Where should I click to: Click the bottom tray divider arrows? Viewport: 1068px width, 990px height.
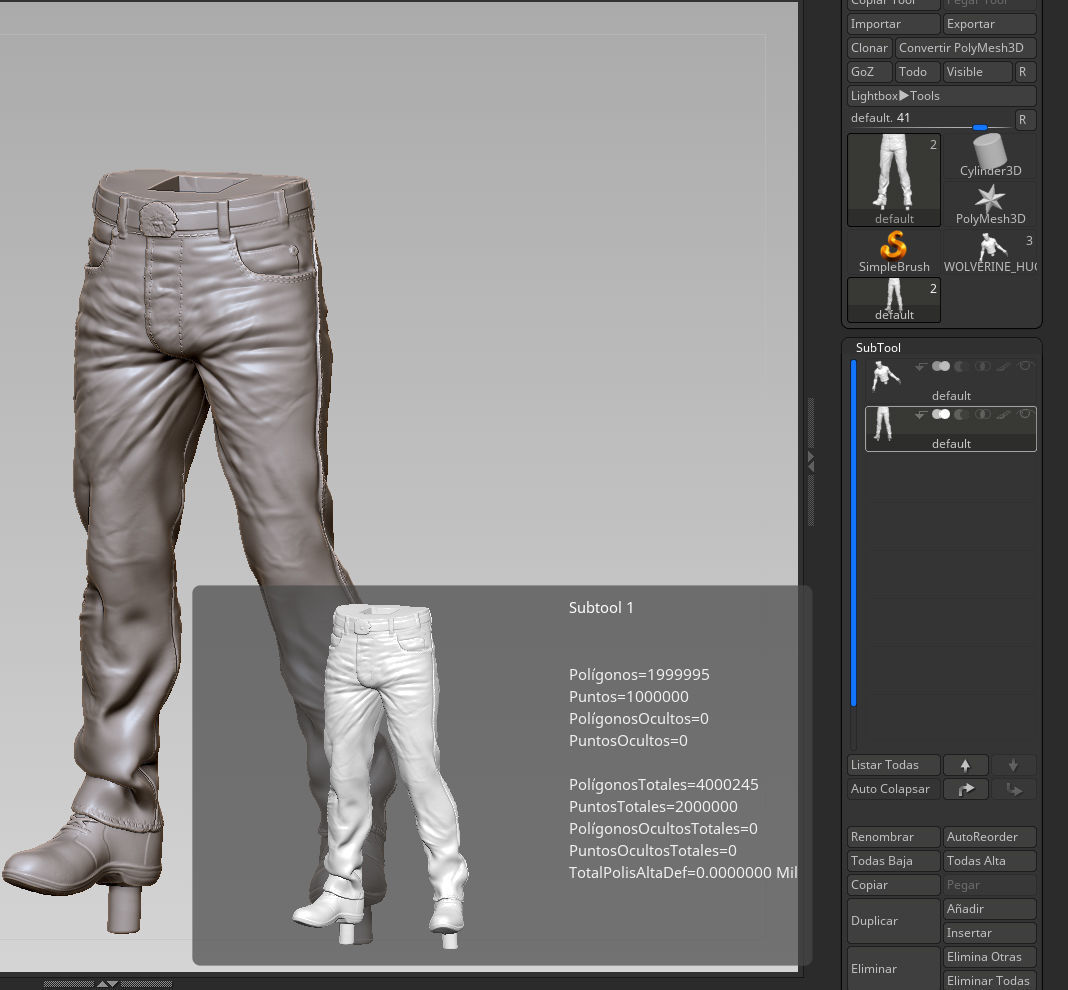pyautogui.click(x=108, y=984)
